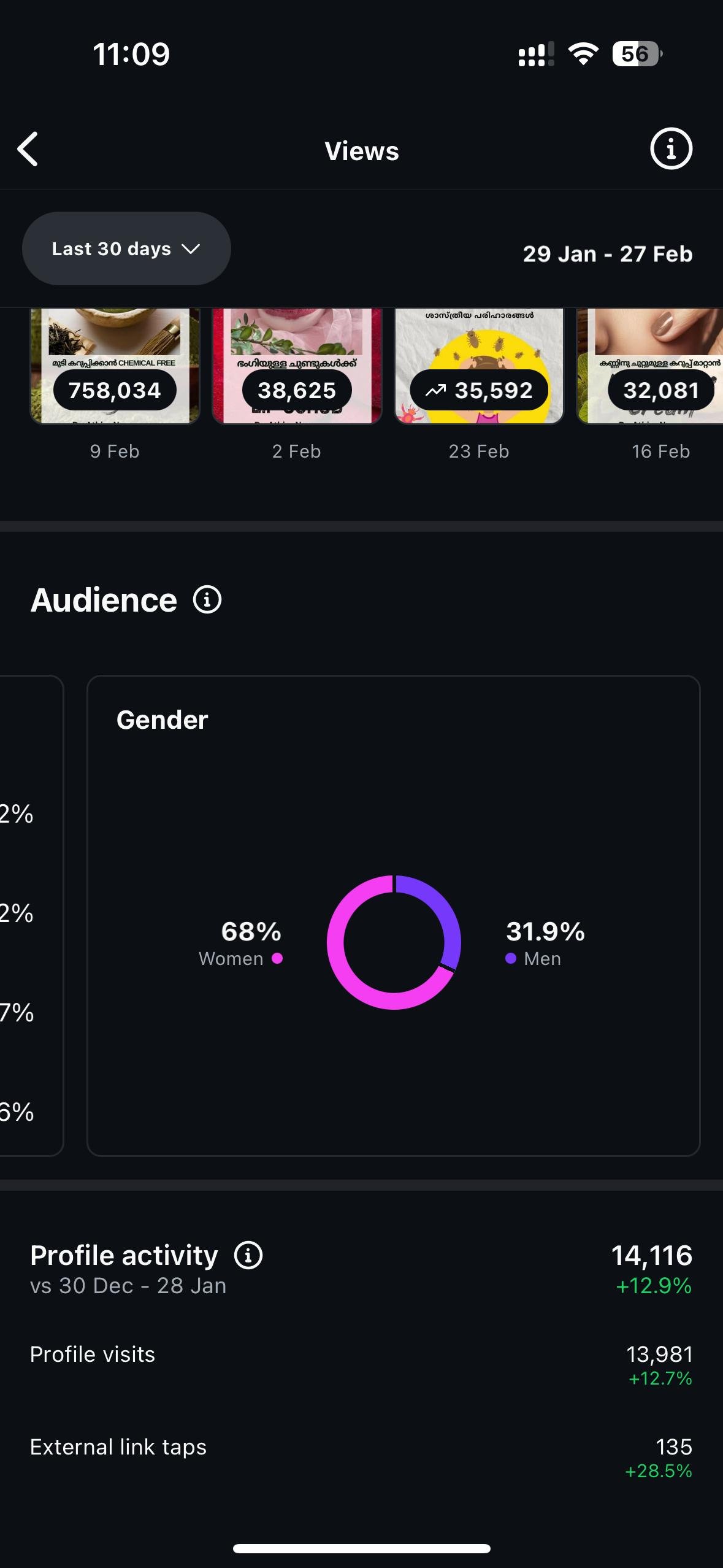Image resolution: width=723 pixels, height=1568 pixels.
Task: Tap the Wi-Fi status icon
Action: [x=583, y=54]
